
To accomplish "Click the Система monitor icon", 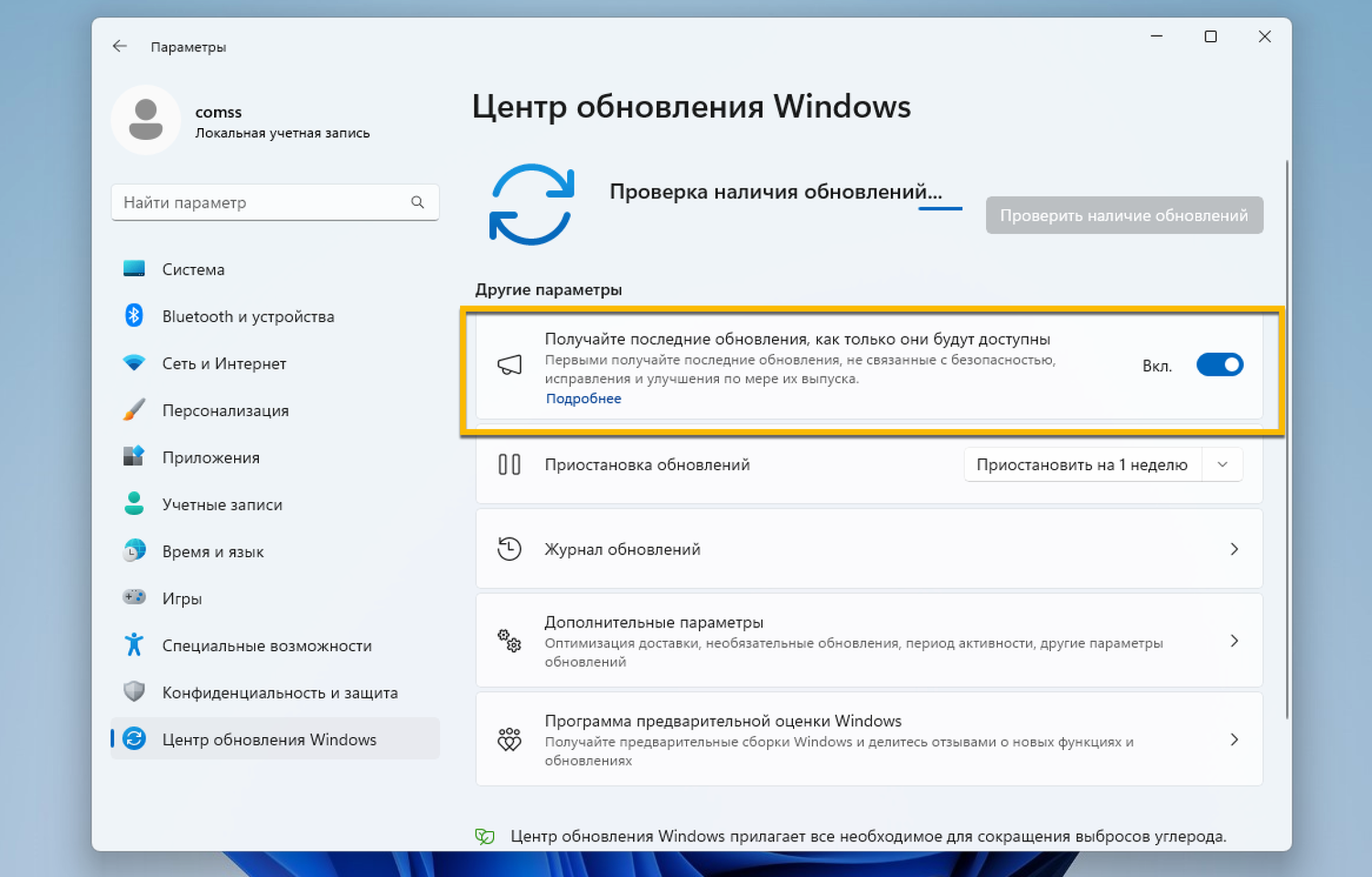I will [x=134, y=269].
